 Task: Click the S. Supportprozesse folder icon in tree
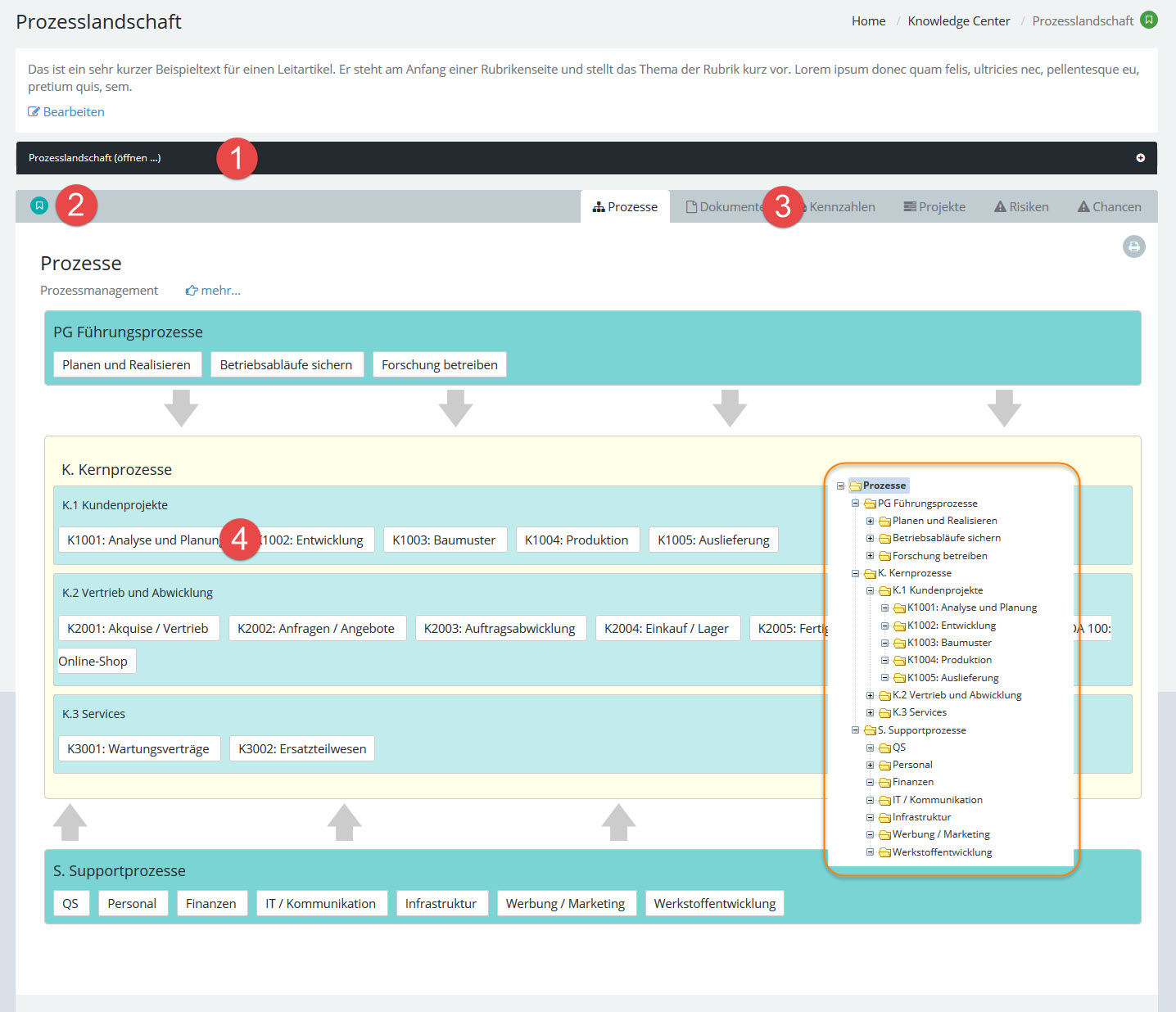[870, 730]
